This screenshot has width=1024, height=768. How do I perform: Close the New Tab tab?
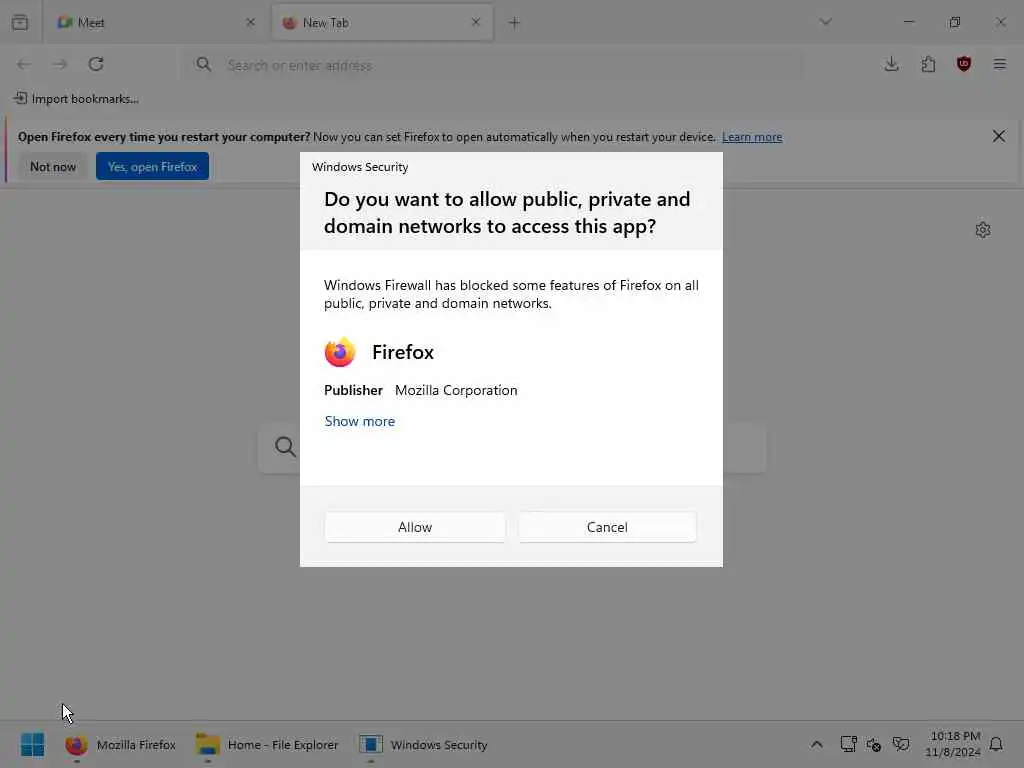click(476, 22)
